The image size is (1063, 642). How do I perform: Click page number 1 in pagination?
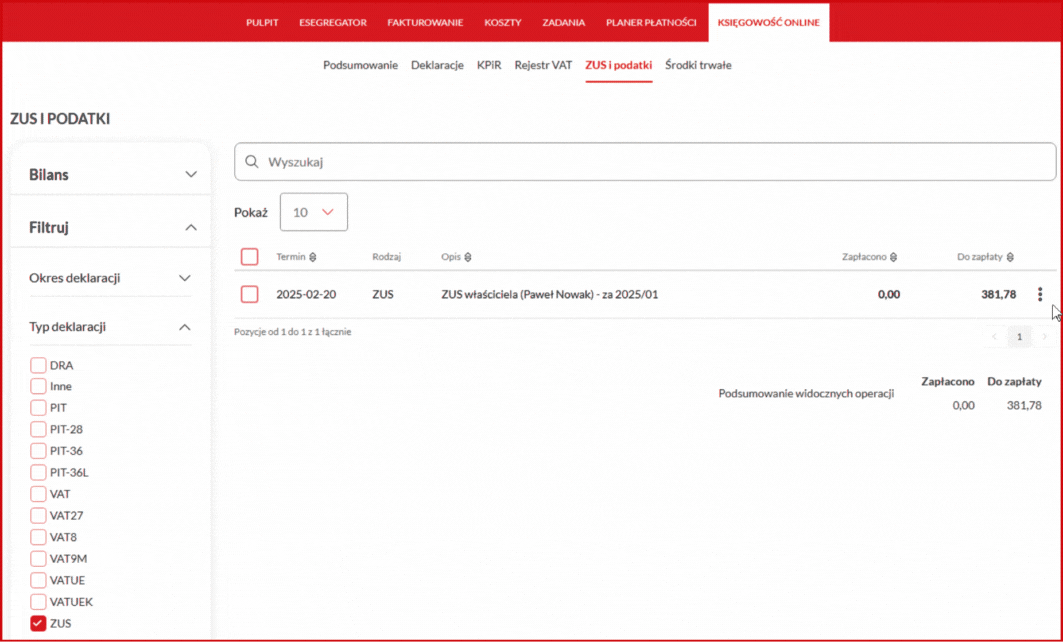click(1019, 337)
